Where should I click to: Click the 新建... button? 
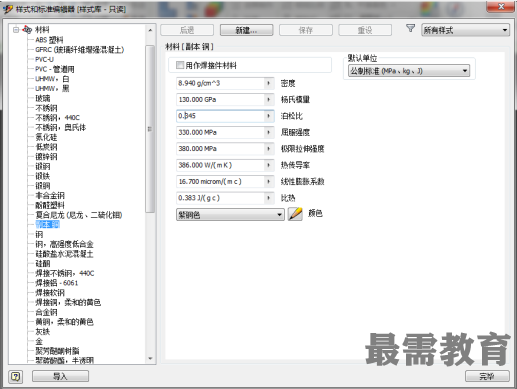(246, 30)
